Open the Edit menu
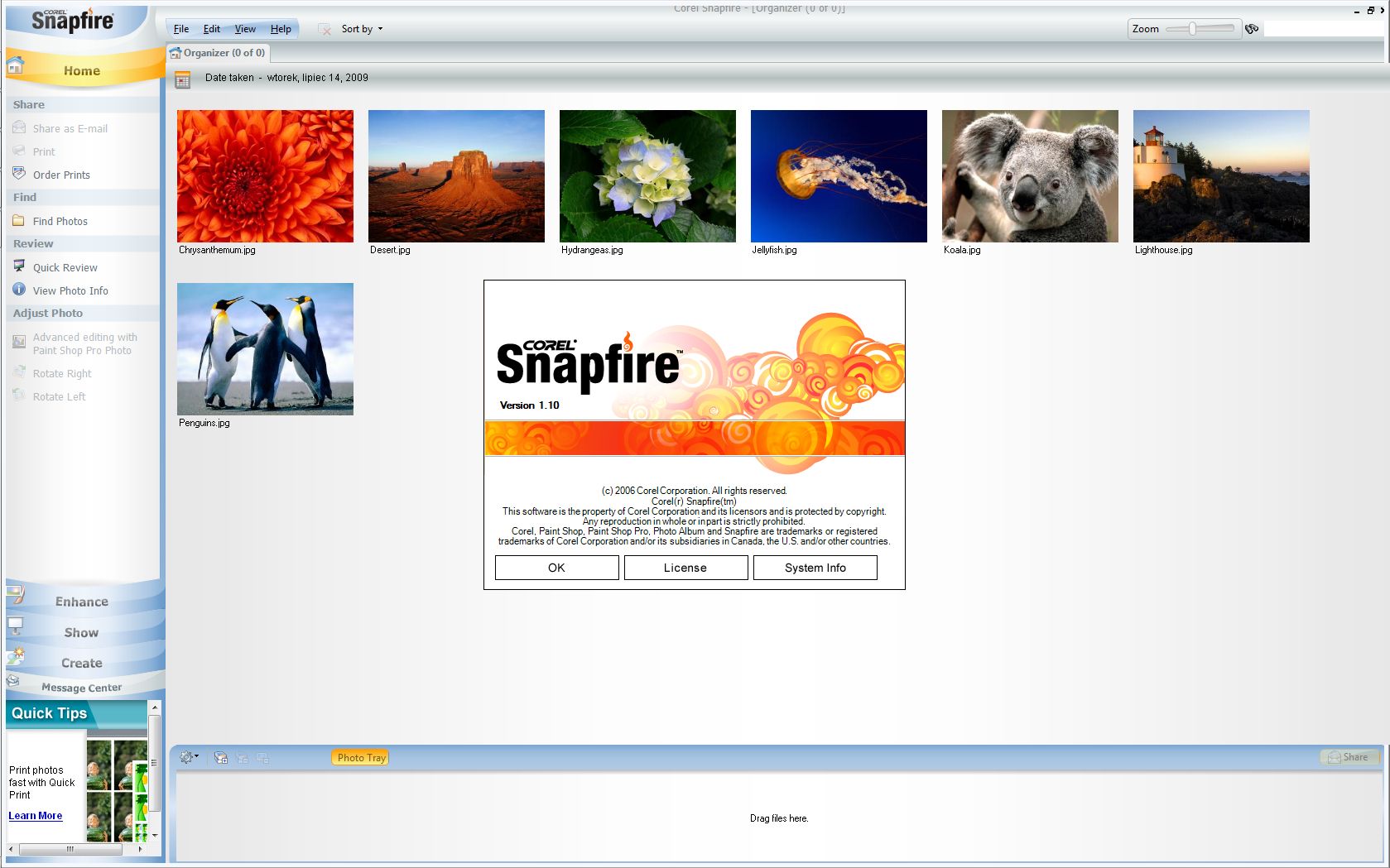The width and height of the screenshot is (1390, 868). click(212, 29)
